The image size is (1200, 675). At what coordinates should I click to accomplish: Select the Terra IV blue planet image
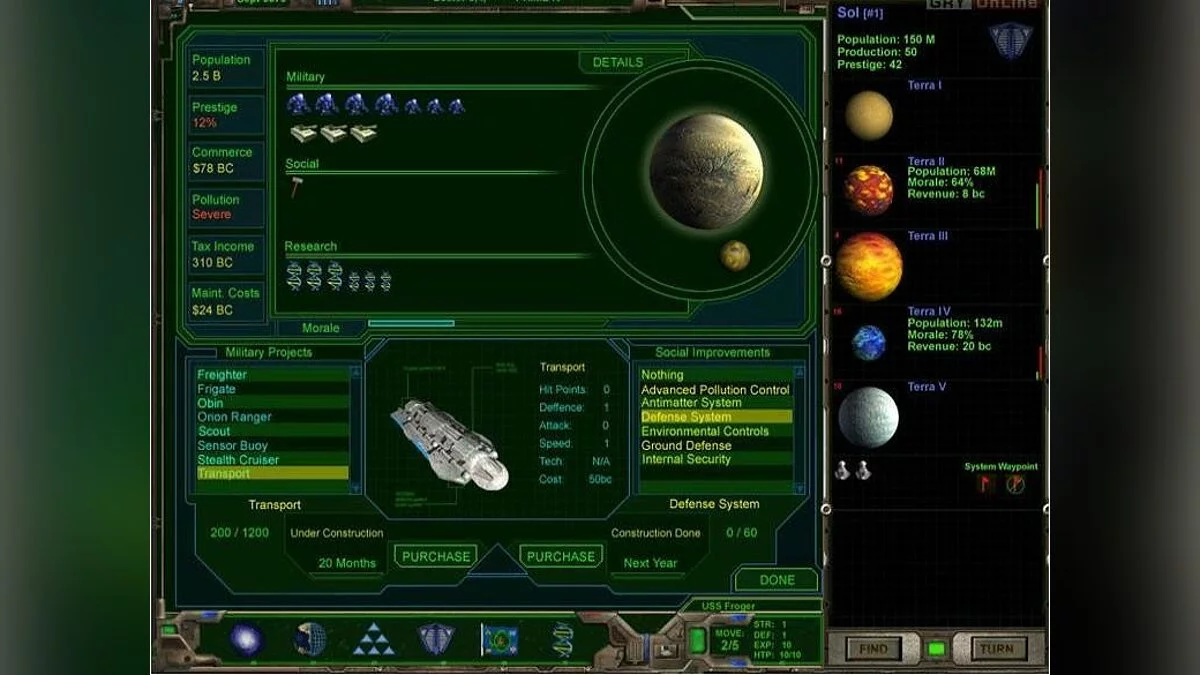click(868, 342)
